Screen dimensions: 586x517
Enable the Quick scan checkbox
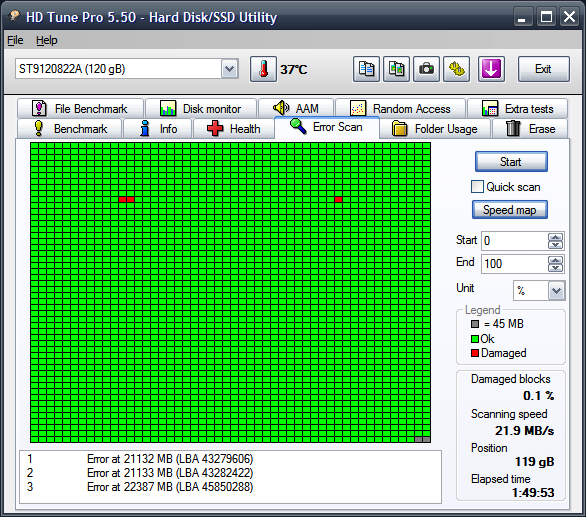(477, 187)
